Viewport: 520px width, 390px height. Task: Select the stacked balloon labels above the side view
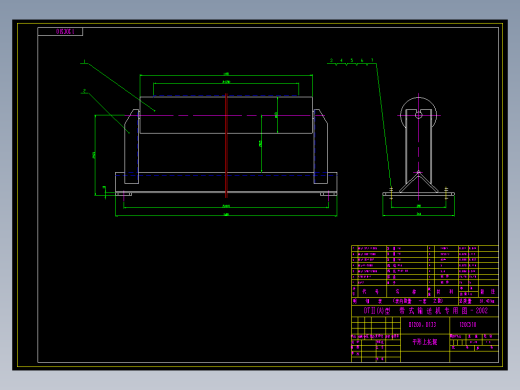(x=352, y=61)
